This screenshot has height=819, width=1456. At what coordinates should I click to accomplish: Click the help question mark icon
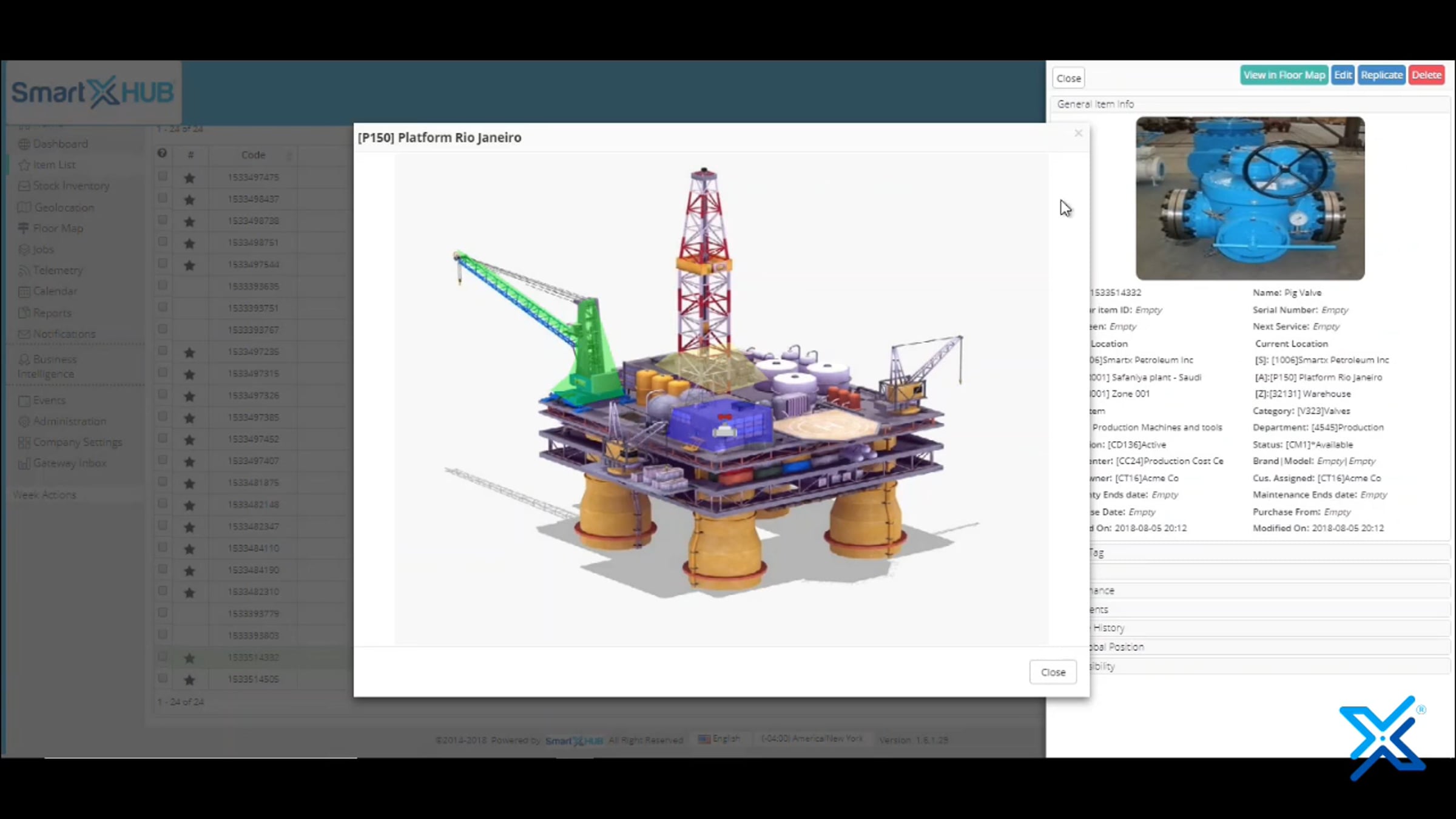[x=162, y=153]
